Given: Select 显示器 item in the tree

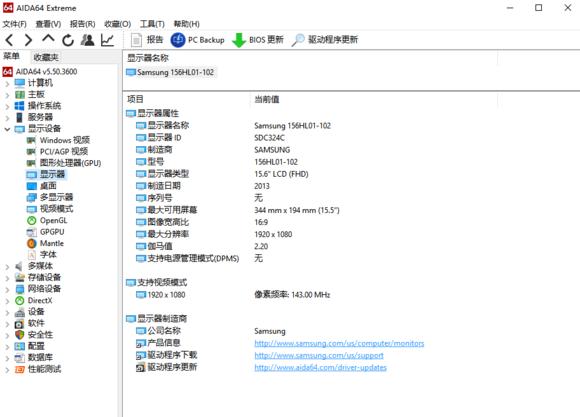Looking at the screenshot, I should click(x=46, y=174).
